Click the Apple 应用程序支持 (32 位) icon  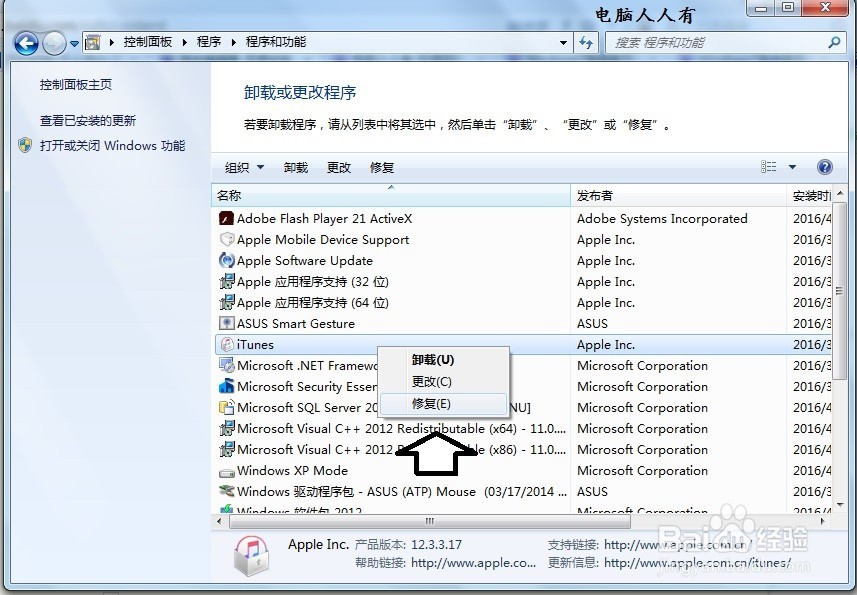pyautogui.click(x=226, y=282)
